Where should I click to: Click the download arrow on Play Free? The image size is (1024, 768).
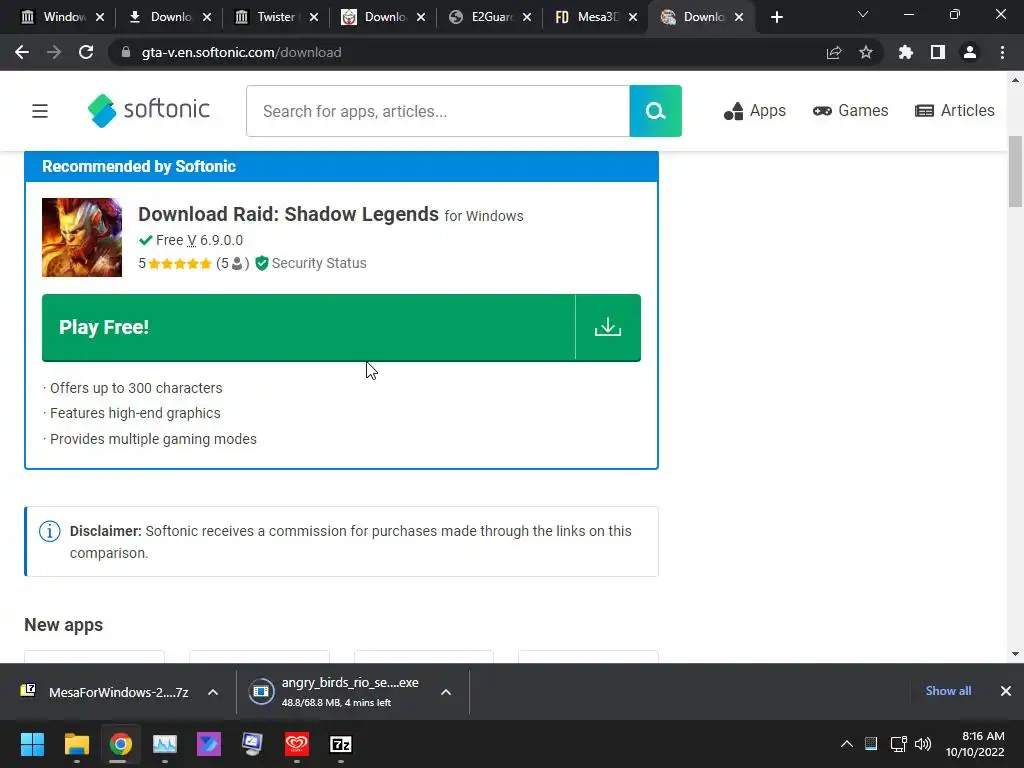tap(608, 327)
